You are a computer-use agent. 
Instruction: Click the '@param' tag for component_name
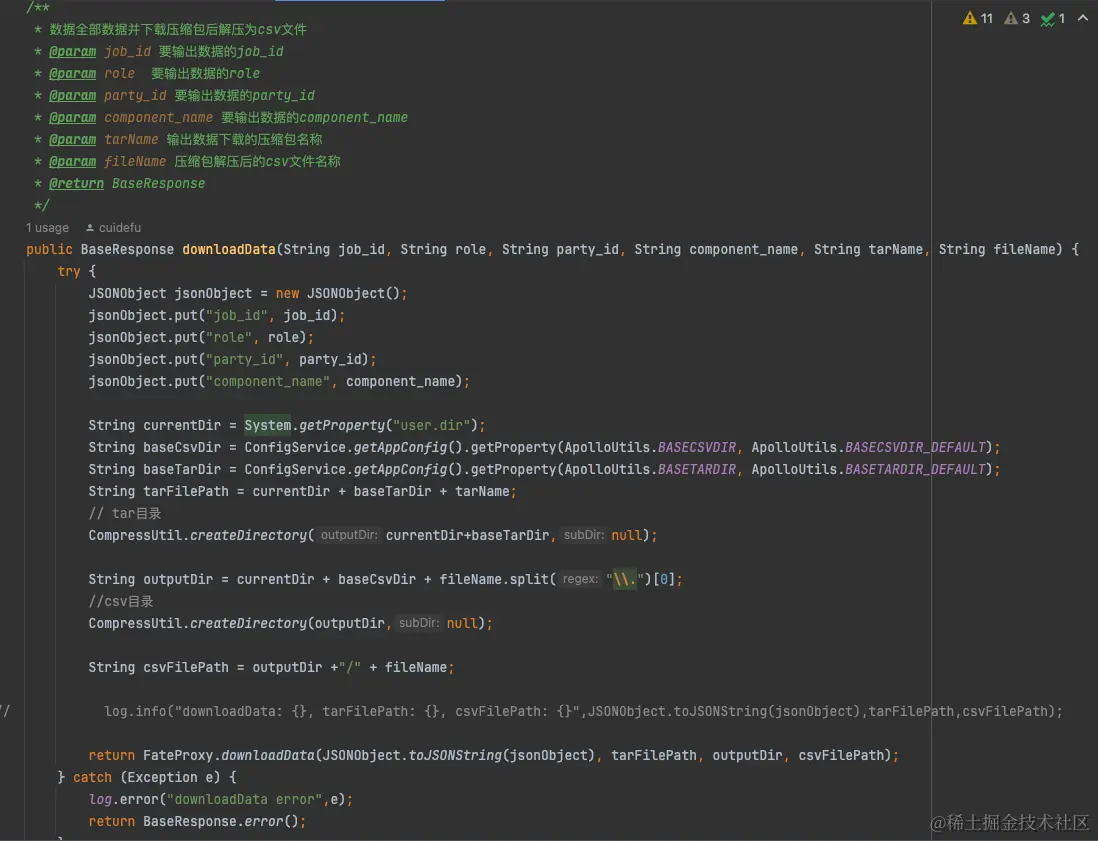[x=73, y=118]
